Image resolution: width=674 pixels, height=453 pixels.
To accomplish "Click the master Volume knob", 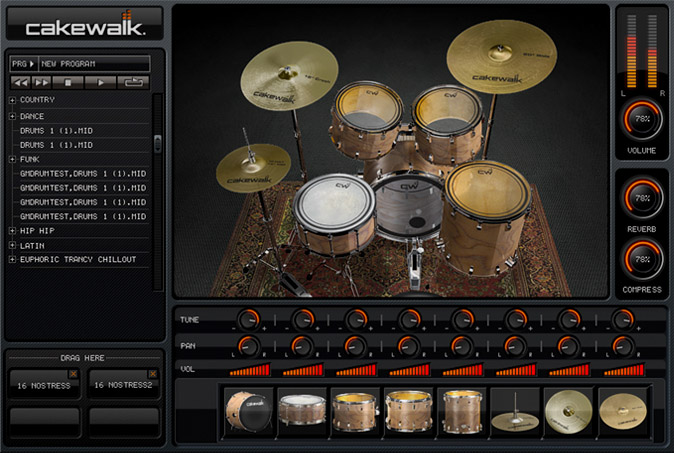I will click(x=642, y=119).
